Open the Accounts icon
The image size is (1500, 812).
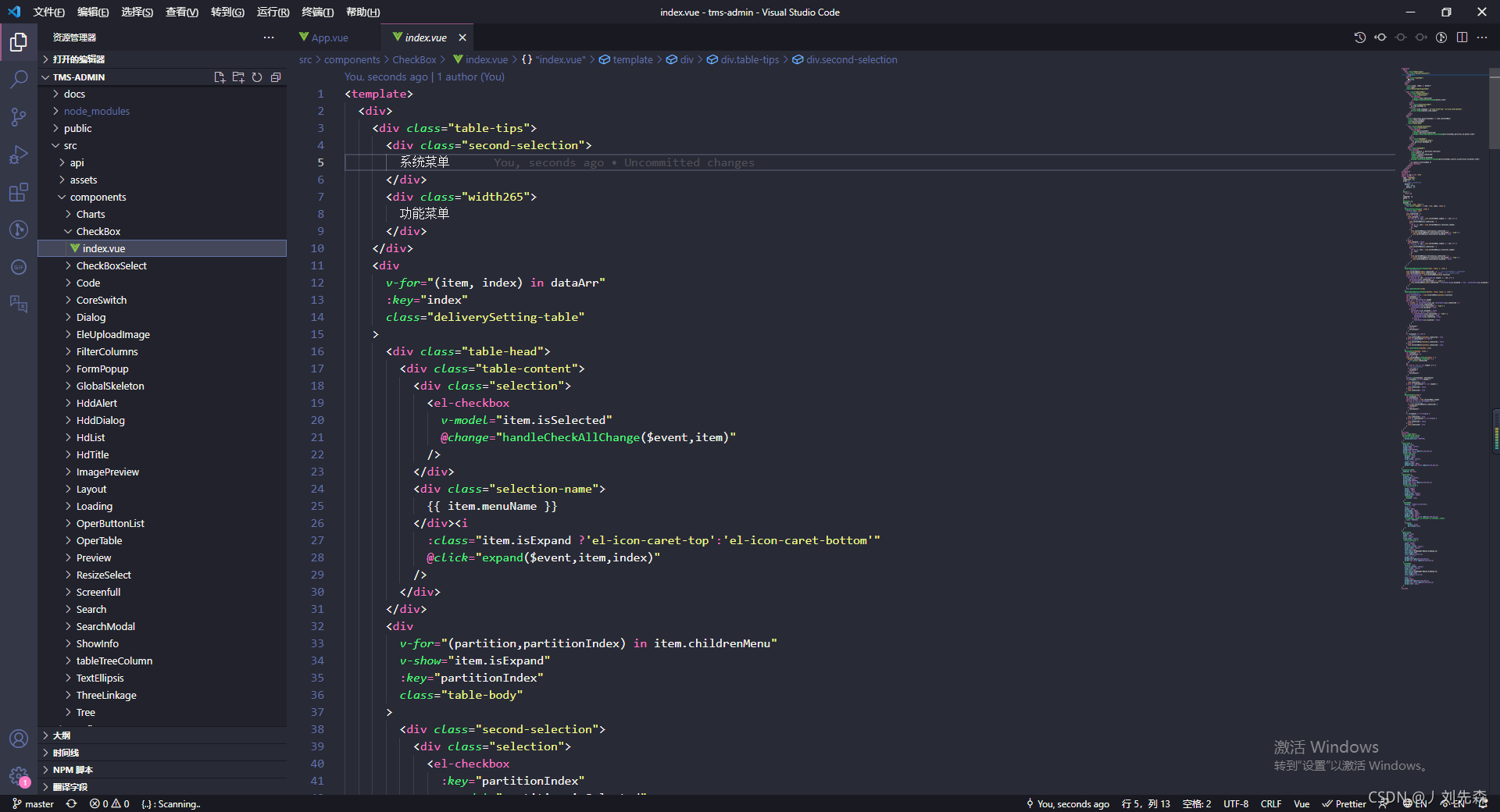(x=19, y=739)
